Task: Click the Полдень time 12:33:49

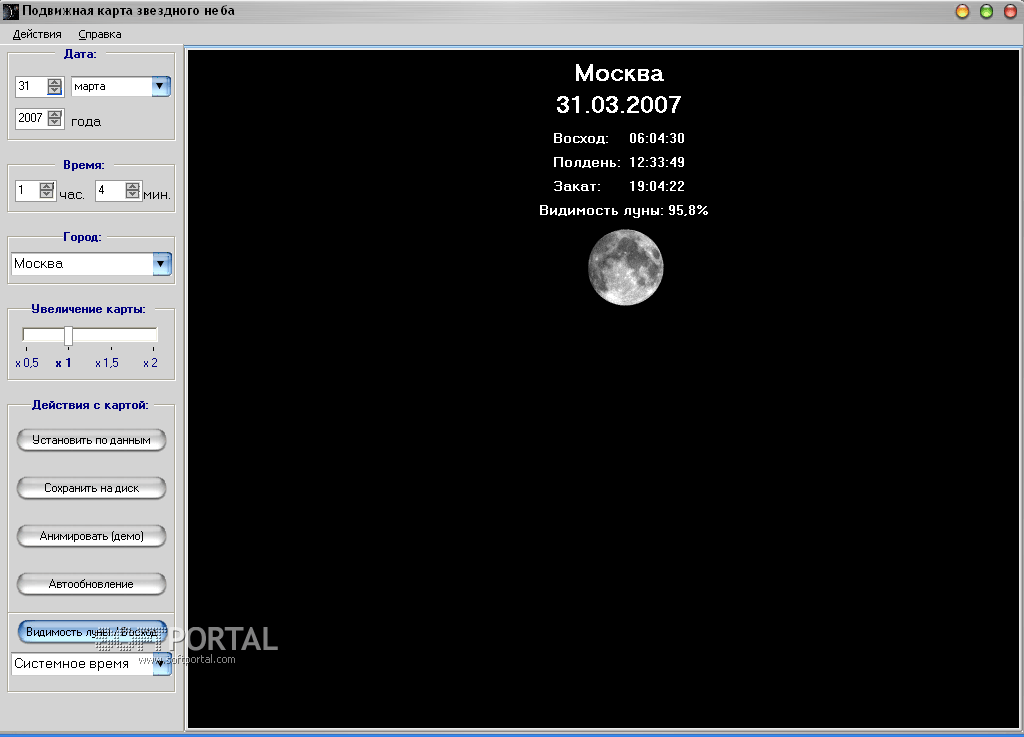Action: pyautogui.click(x=657, y=162)
